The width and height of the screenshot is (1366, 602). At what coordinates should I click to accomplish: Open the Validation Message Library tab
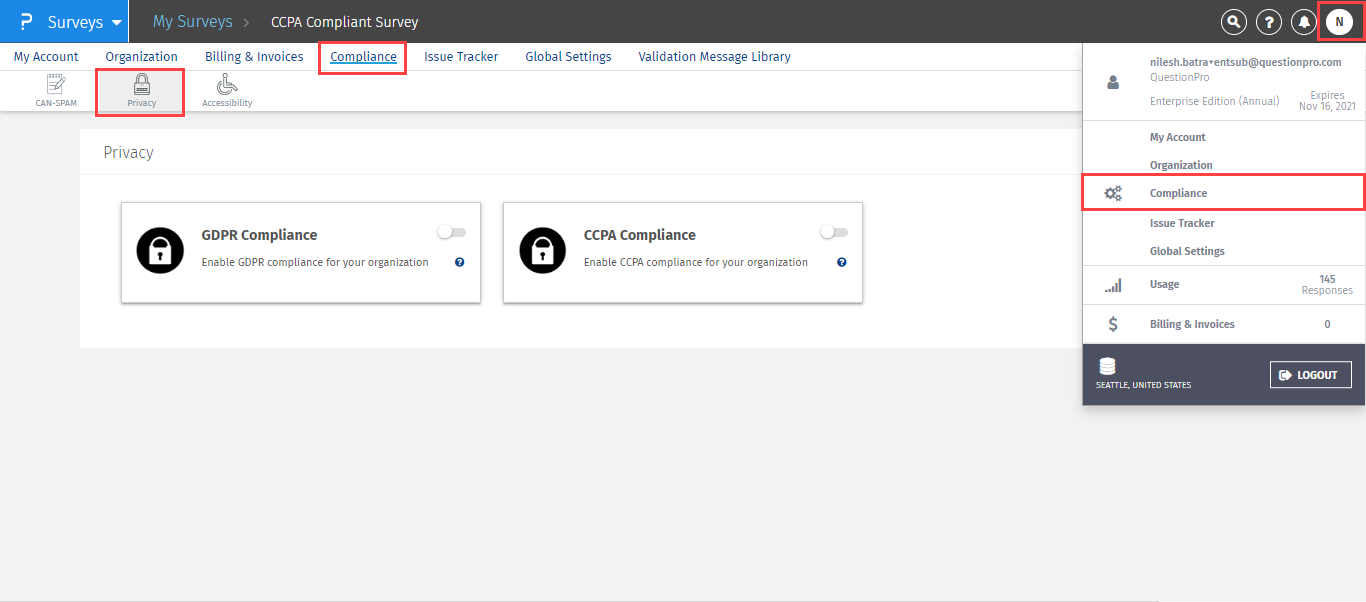(714, 57)
